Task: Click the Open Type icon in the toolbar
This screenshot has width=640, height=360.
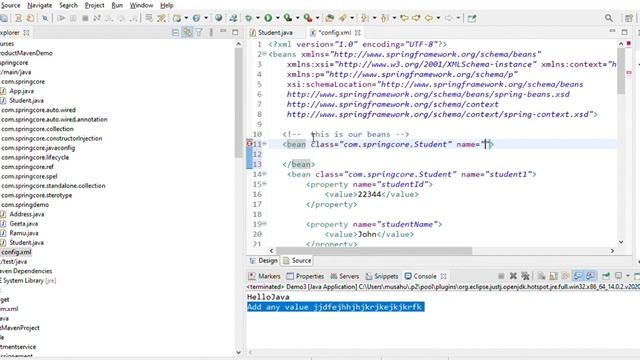Action: click(329, 18)
